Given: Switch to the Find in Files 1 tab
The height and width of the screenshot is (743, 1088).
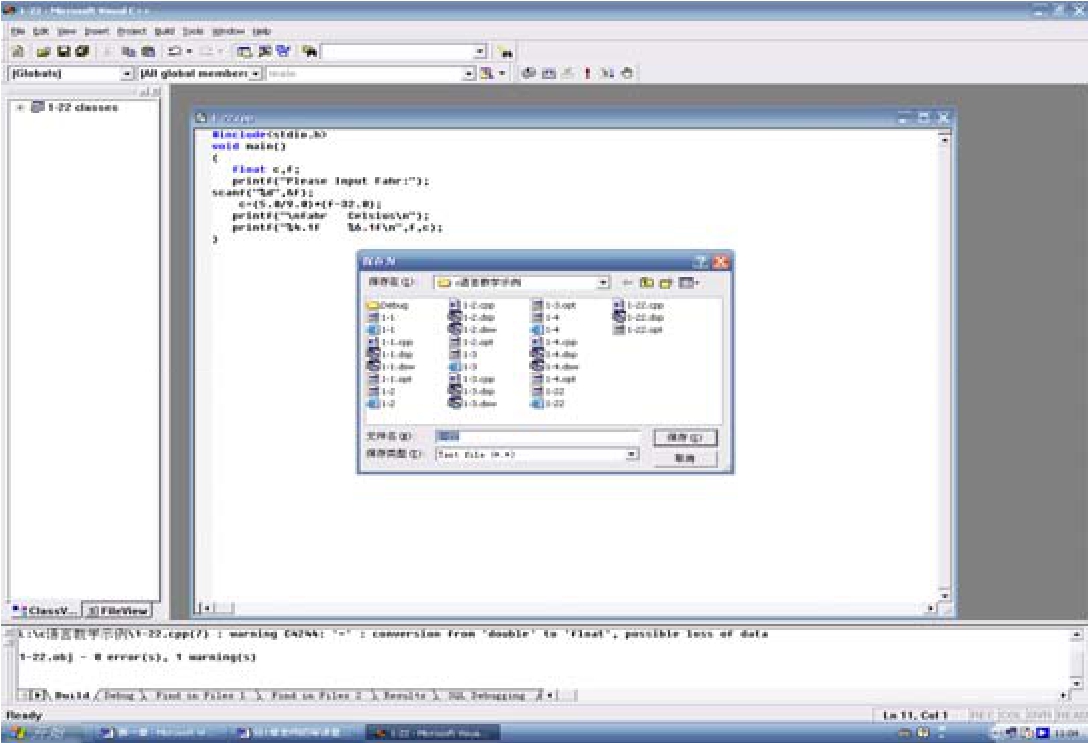Looking at the screenshot, I should (201, 695).
